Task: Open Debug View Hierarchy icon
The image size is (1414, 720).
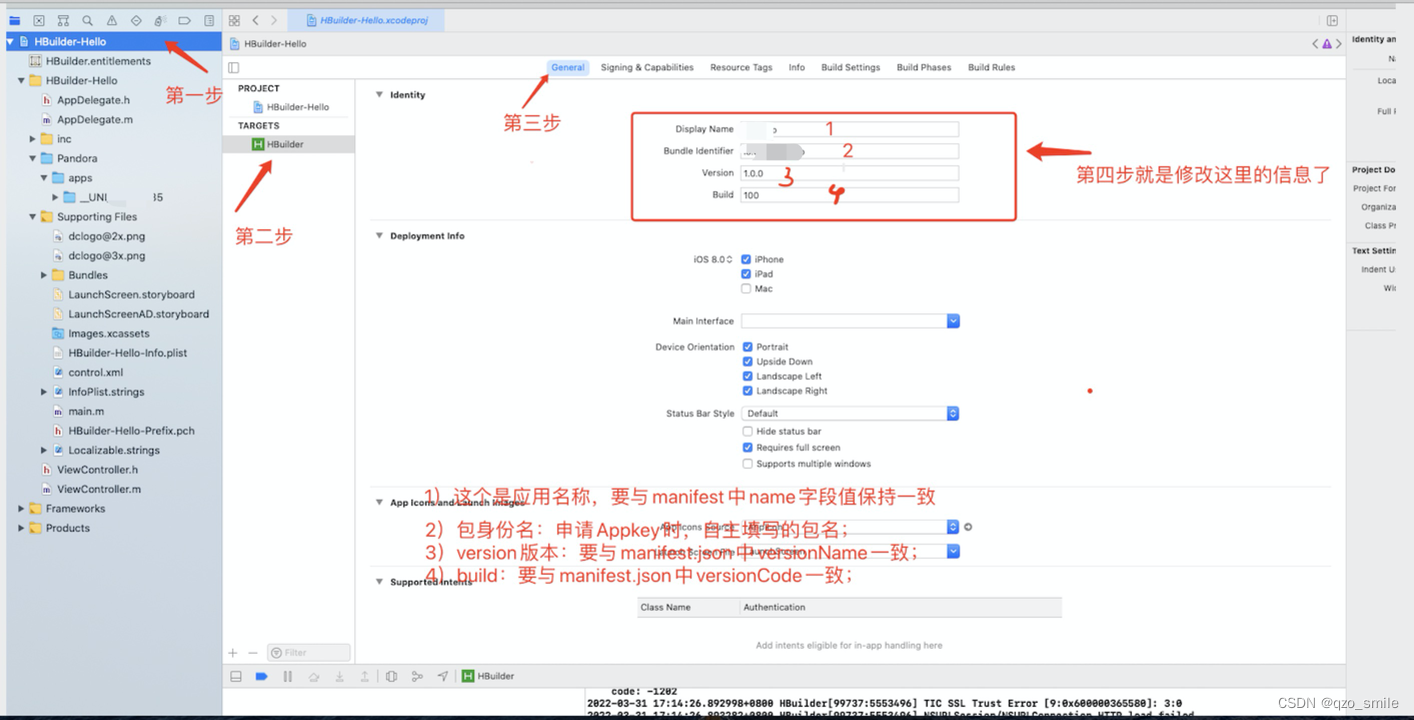Action: (x=392, y=676)
